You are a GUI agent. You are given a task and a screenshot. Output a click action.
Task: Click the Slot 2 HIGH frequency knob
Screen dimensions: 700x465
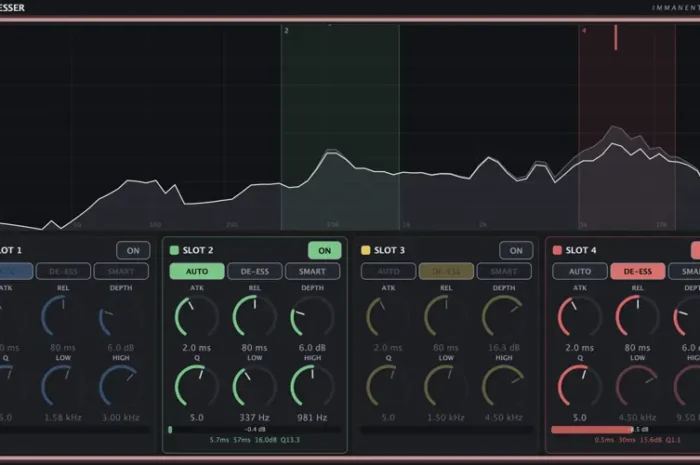click(x=312, y=387)
